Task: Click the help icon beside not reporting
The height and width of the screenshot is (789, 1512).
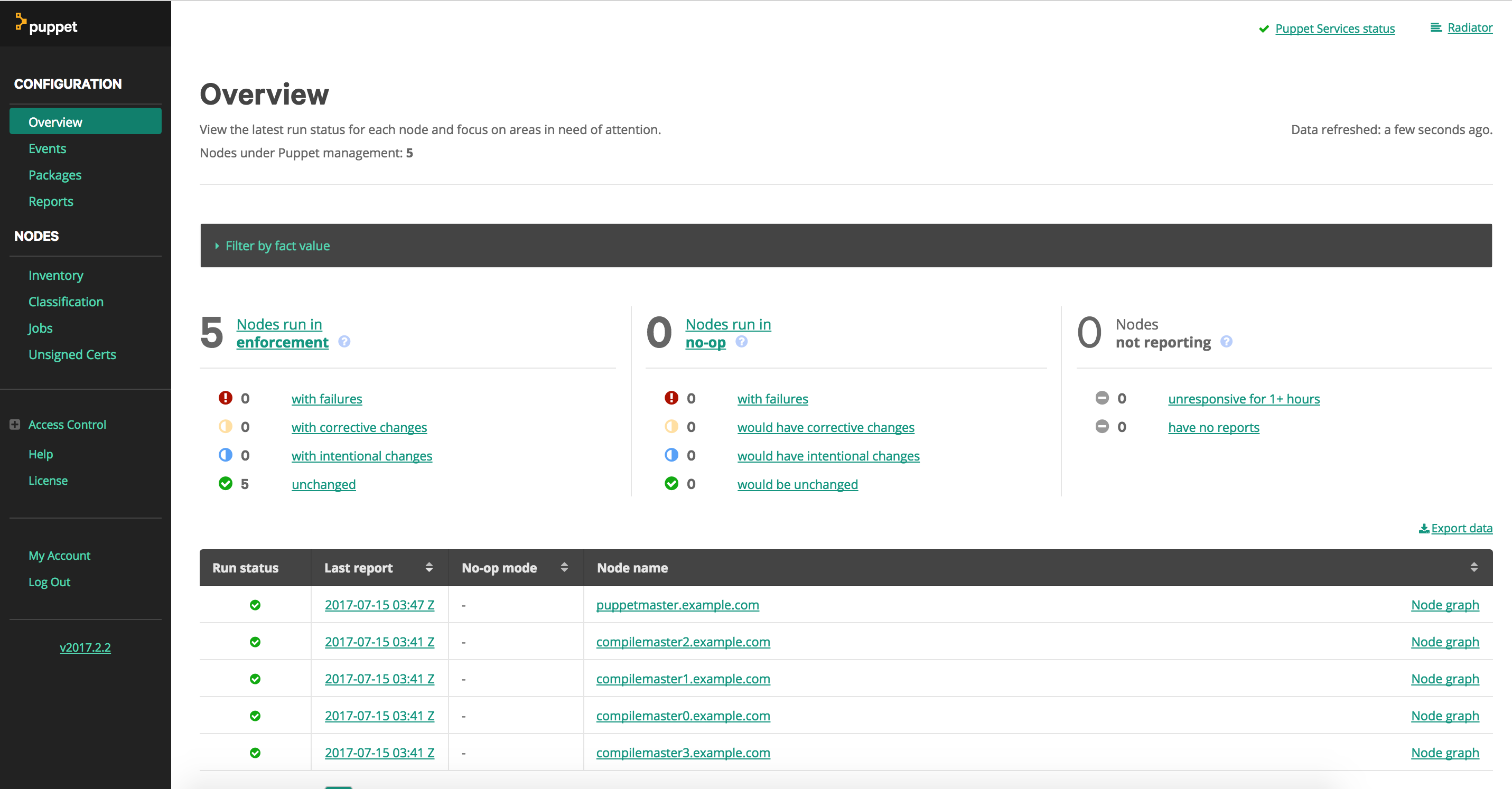Action: (x=1226, y=341)
